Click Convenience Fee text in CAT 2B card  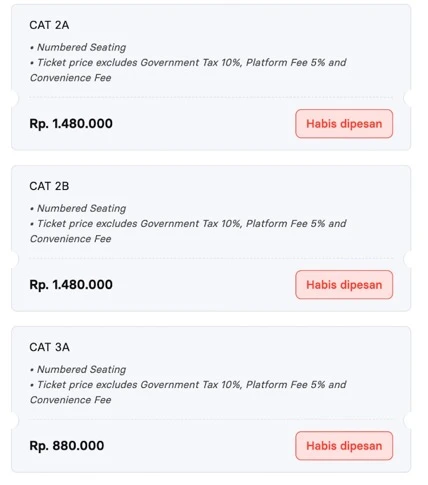click(71, 239)
